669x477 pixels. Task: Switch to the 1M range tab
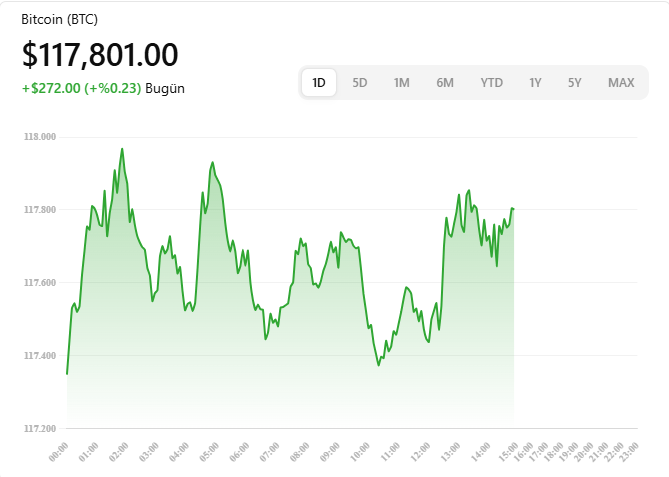[x=401, y=83]
